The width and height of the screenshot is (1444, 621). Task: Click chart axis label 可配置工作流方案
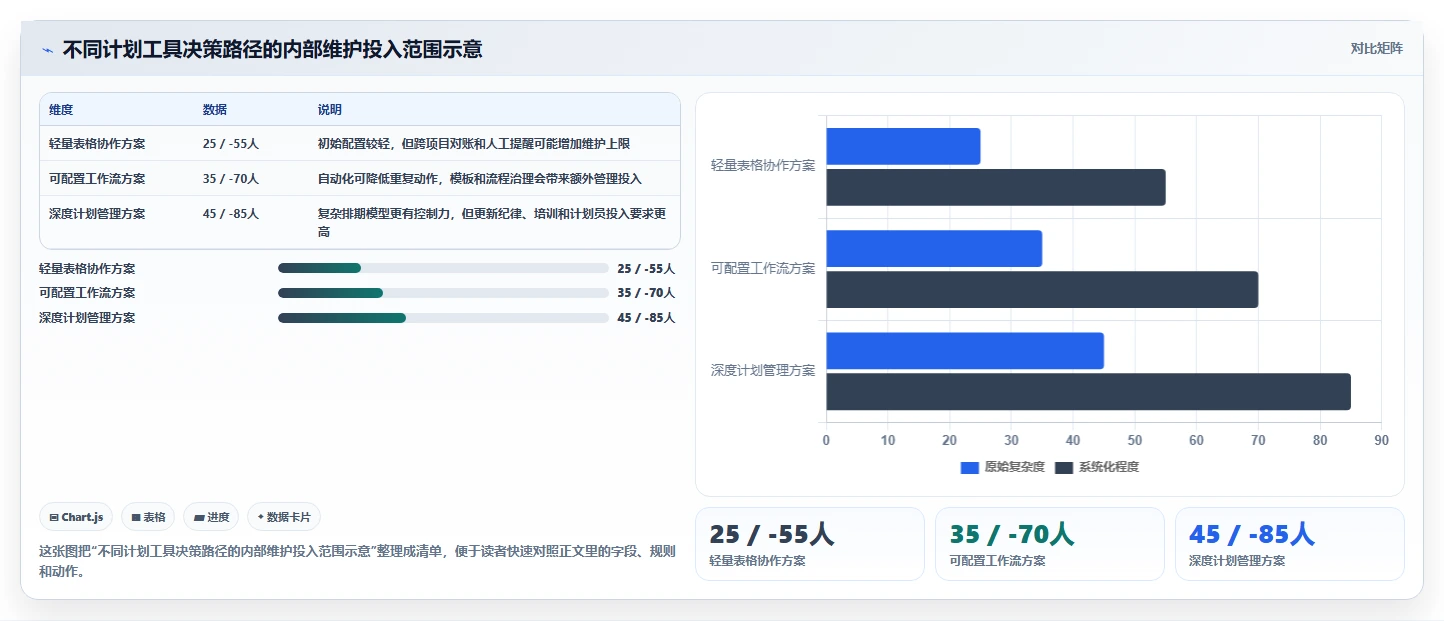[763, 268]
